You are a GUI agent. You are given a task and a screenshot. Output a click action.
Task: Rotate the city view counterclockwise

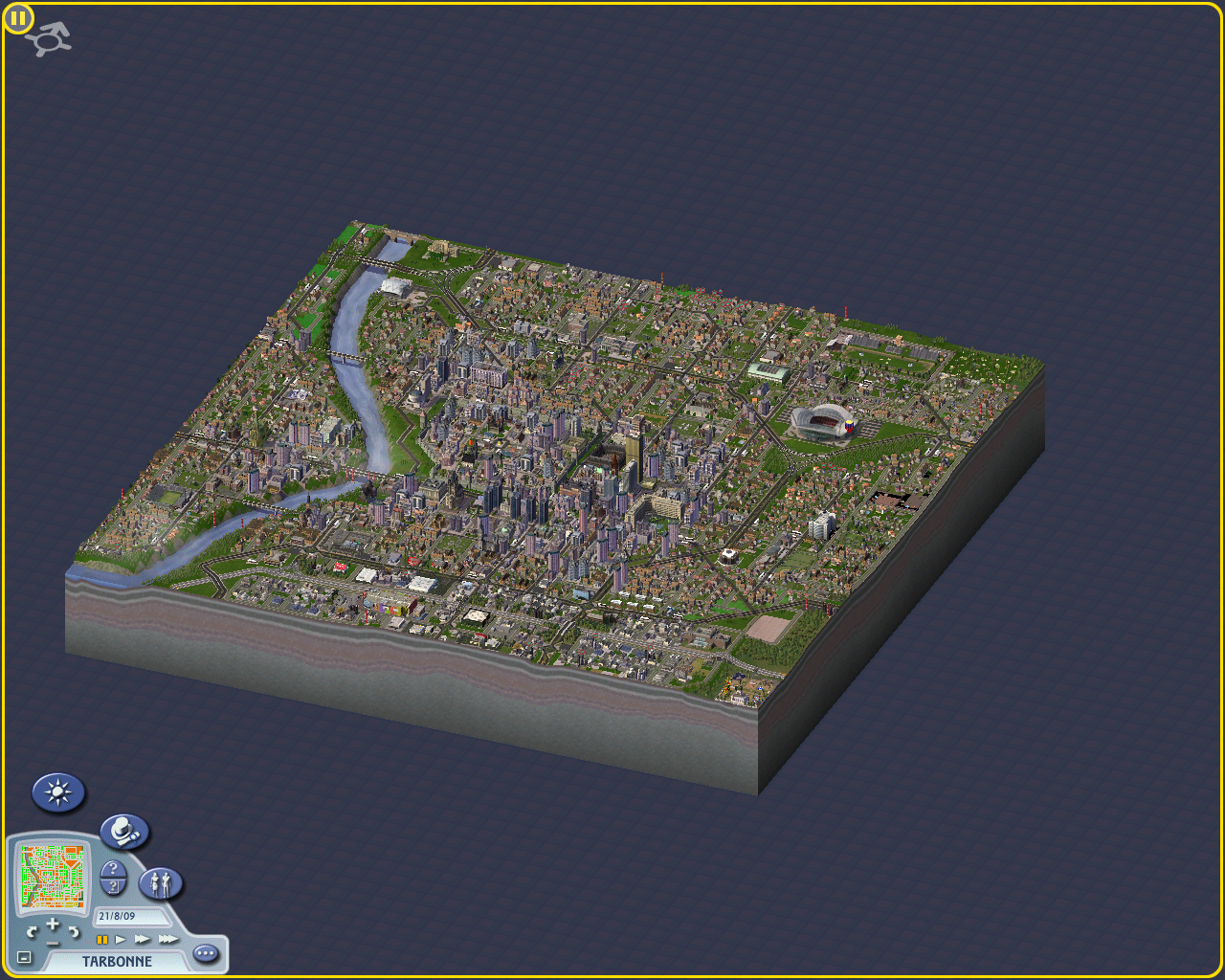click(x=33, y=931)
